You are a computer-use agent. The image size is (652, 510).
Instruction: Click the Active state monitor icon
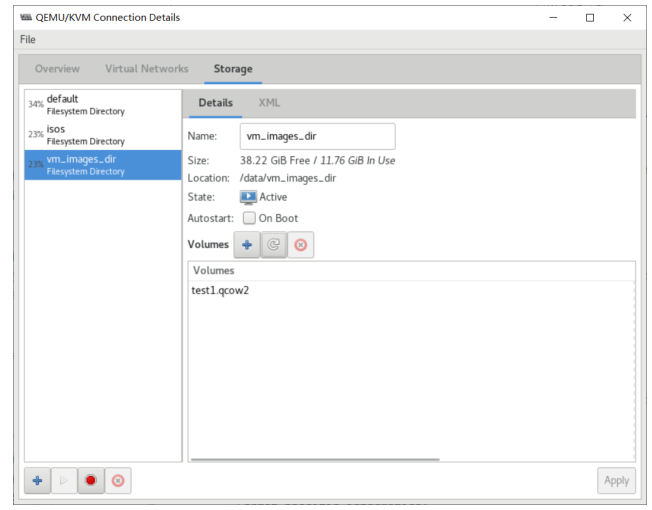tap(248, 197)
